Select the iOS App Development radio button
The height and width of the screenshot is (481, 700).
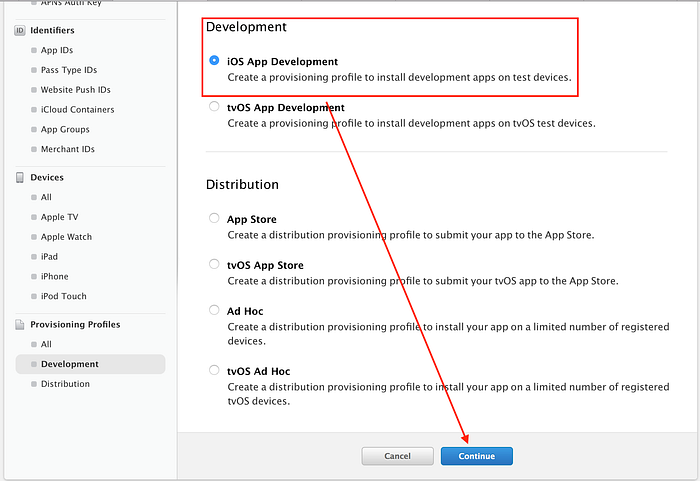tap(214, 60)
